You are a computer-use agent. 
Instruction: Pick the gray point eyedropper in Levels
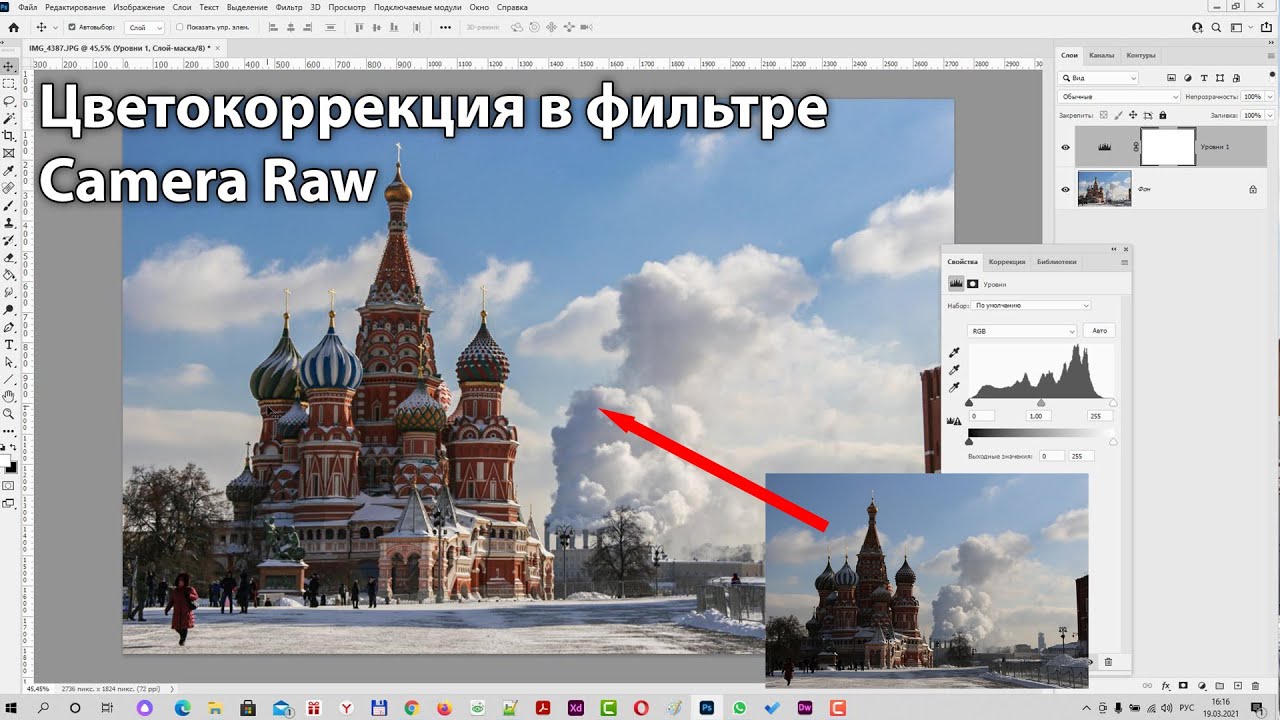(954, 370)
